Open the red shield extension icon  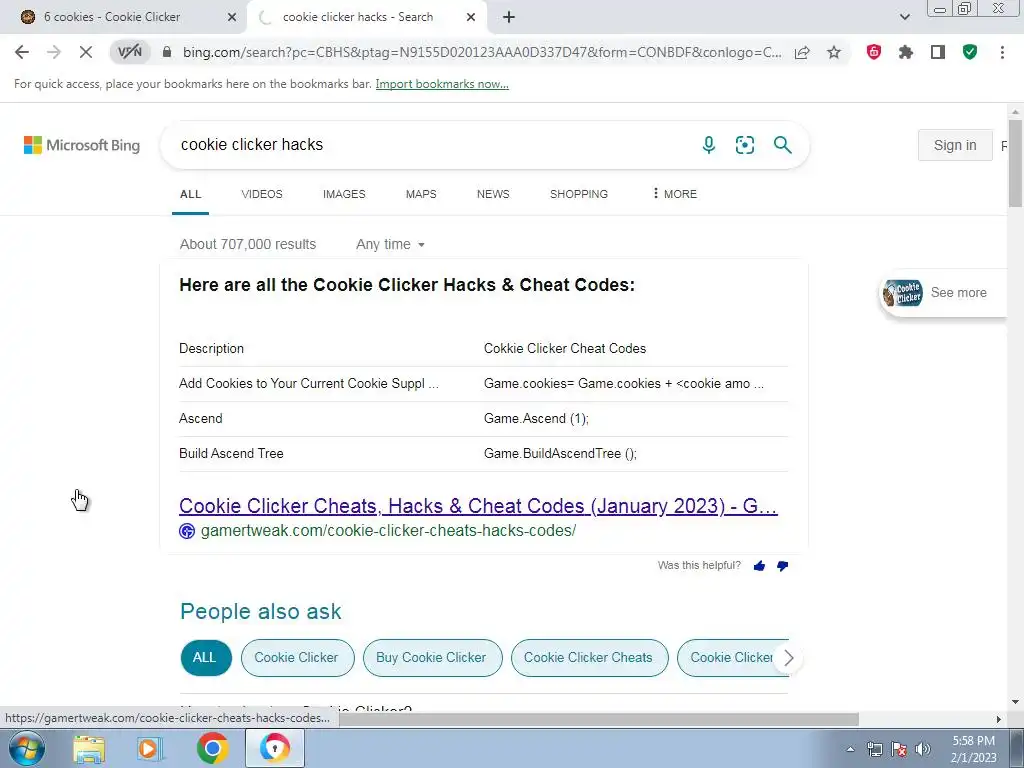click(x=874, y=52)
